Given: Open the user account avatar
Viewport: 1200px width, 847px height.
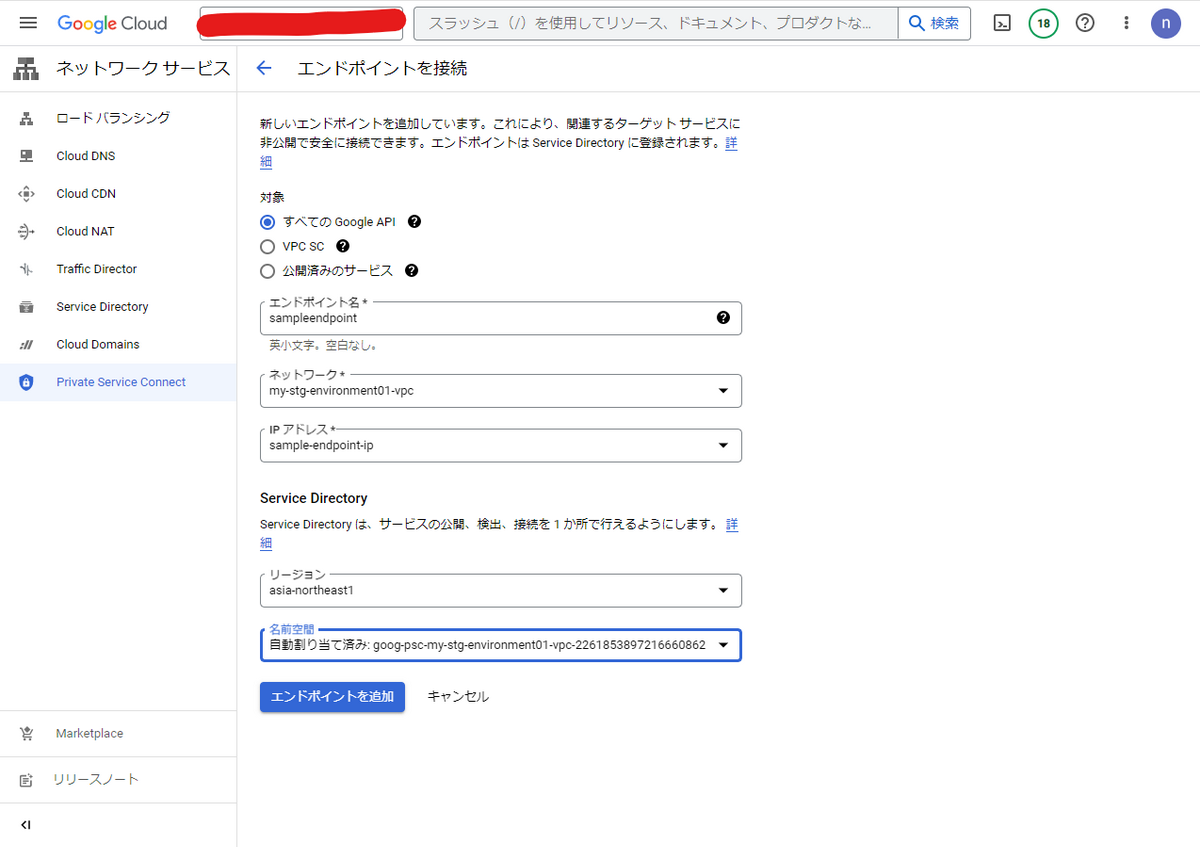Looking at the screenshot, I should (x=1165, y=23).
